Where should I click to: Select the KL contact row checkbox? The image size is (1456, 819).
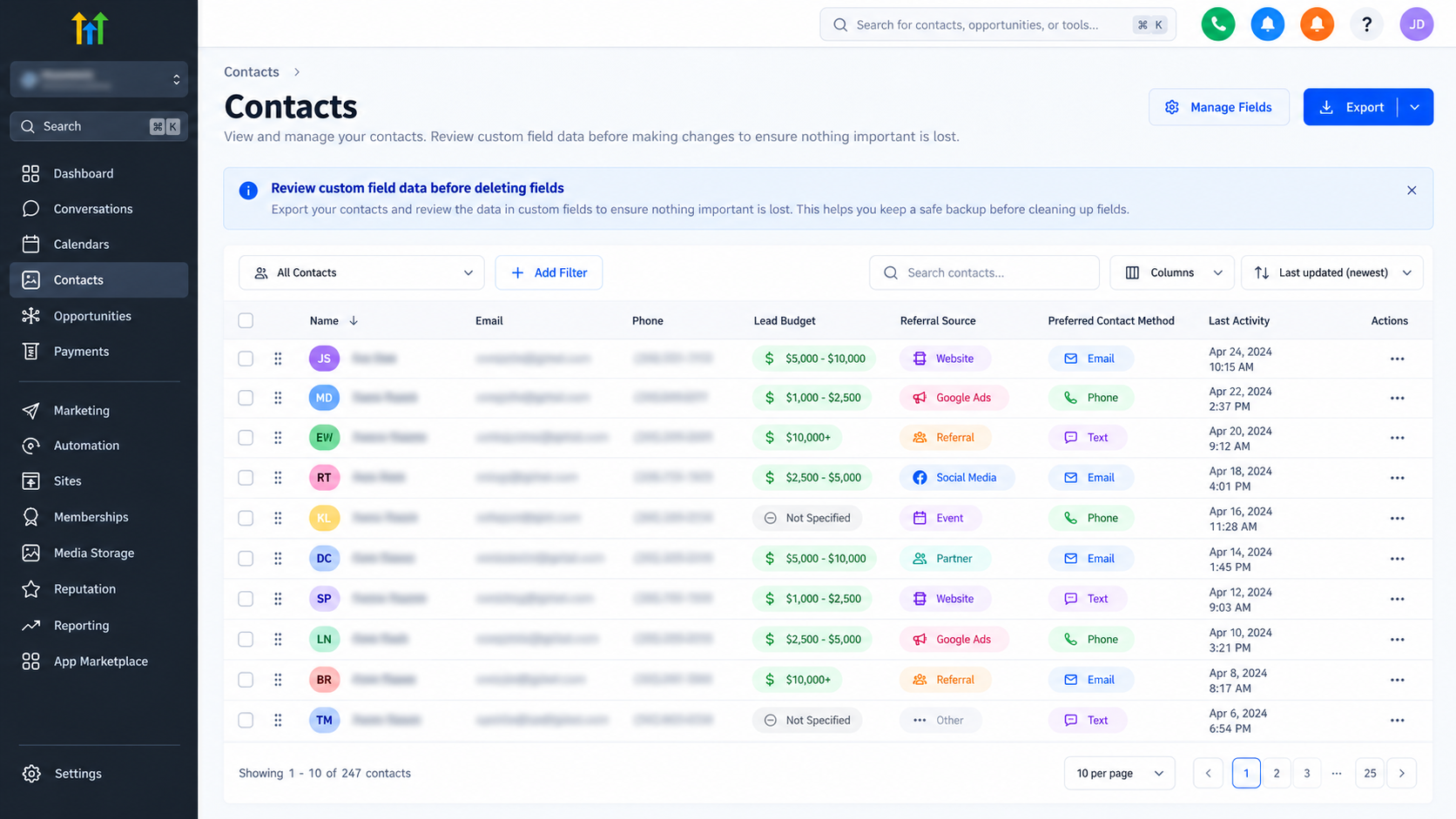(x=246, y=518)
